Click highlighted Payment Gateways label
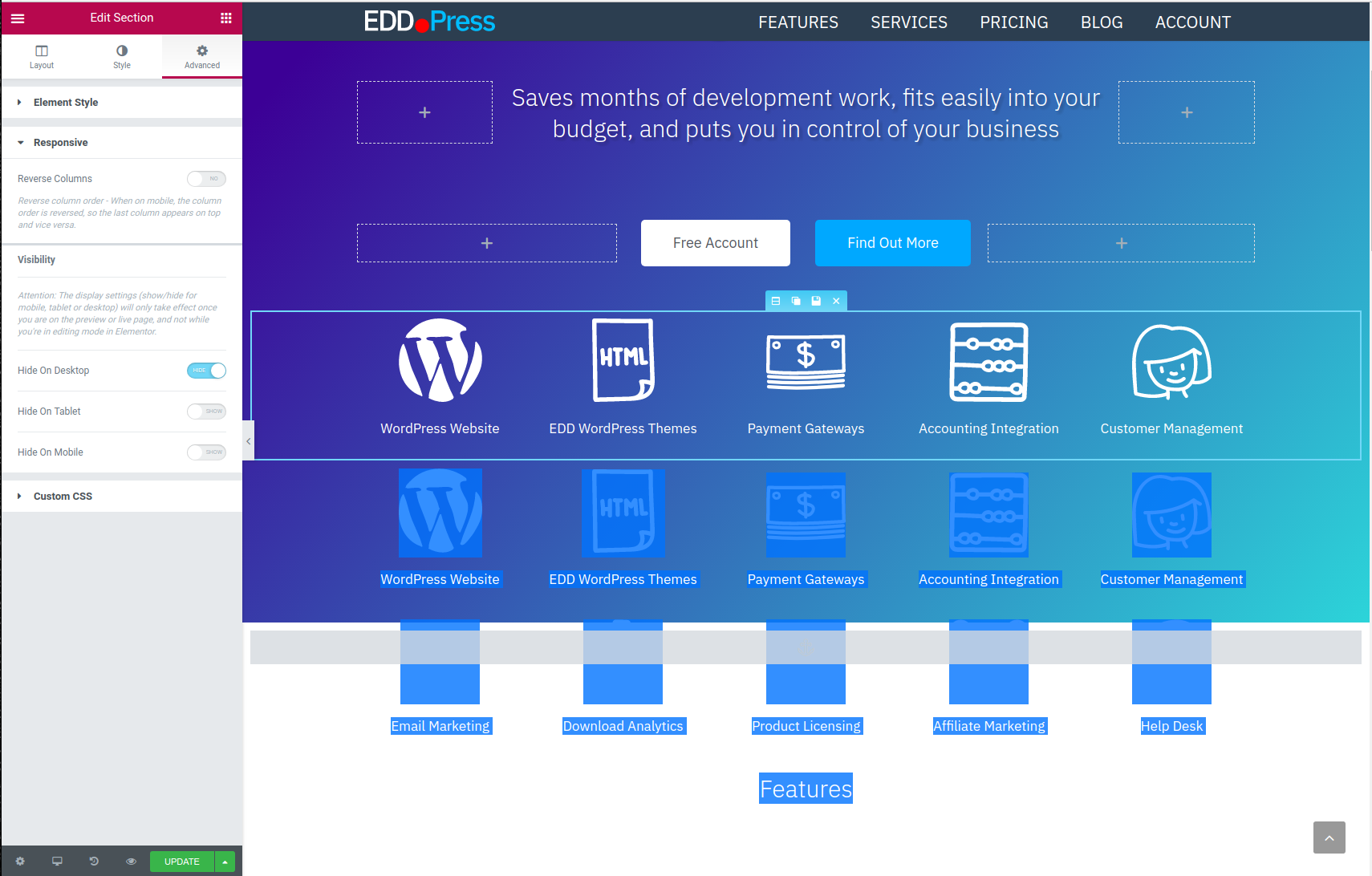 tap(806, 579)
